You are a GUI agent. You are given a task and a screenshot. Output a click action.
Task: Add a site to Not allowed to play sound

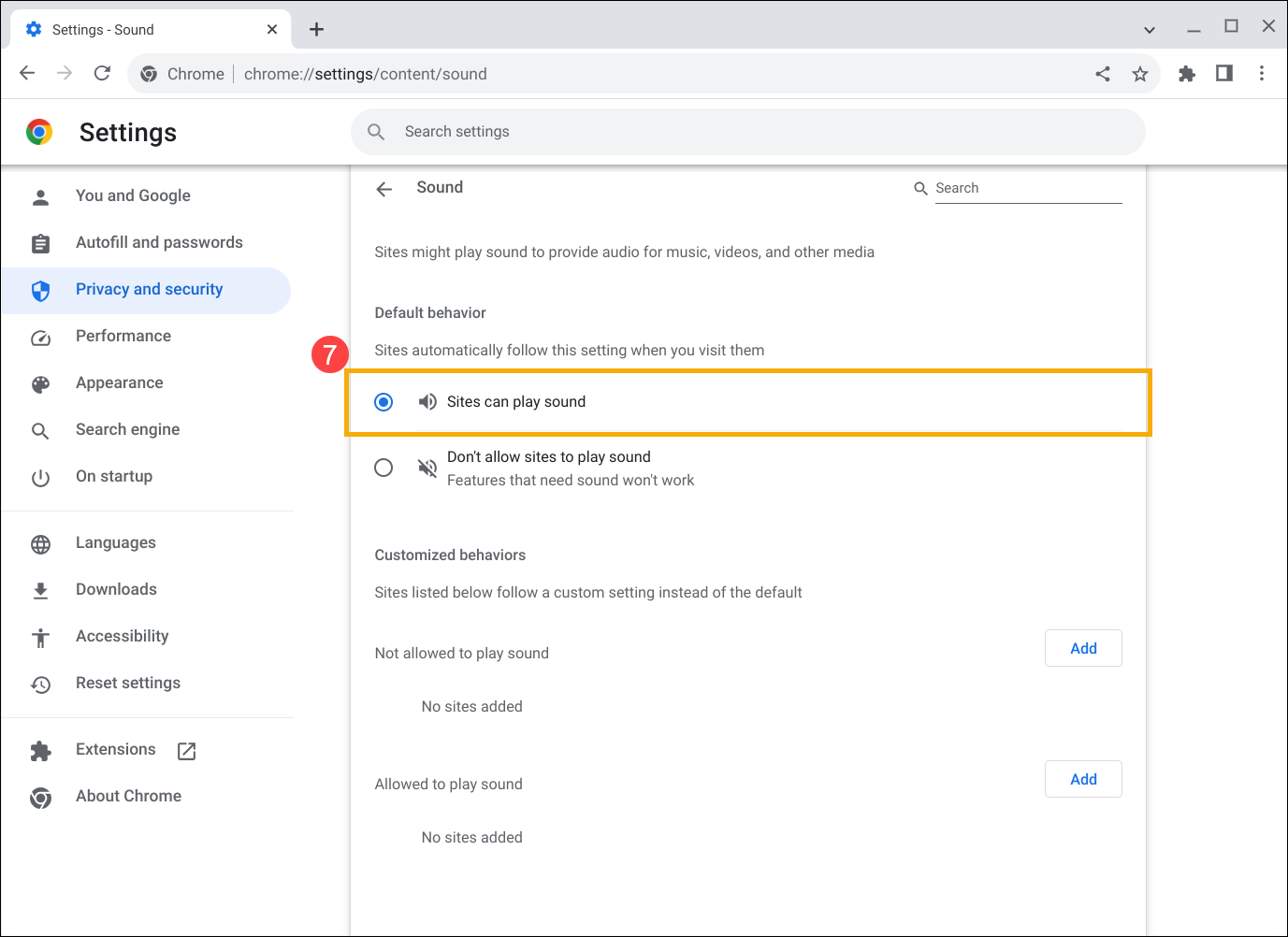pos(1083,648)
